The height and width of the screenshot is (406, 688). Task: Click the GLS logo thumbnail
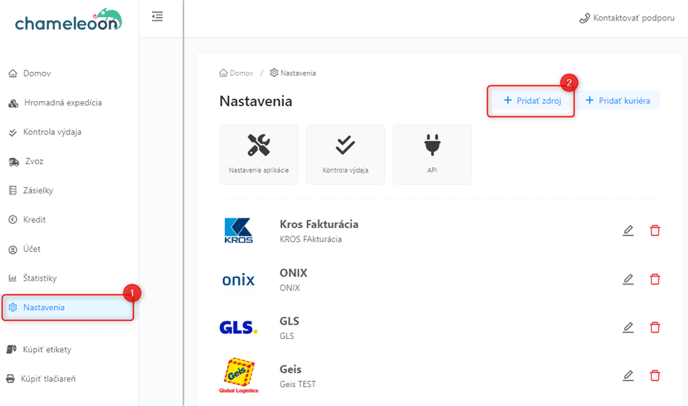click(238, 327)
